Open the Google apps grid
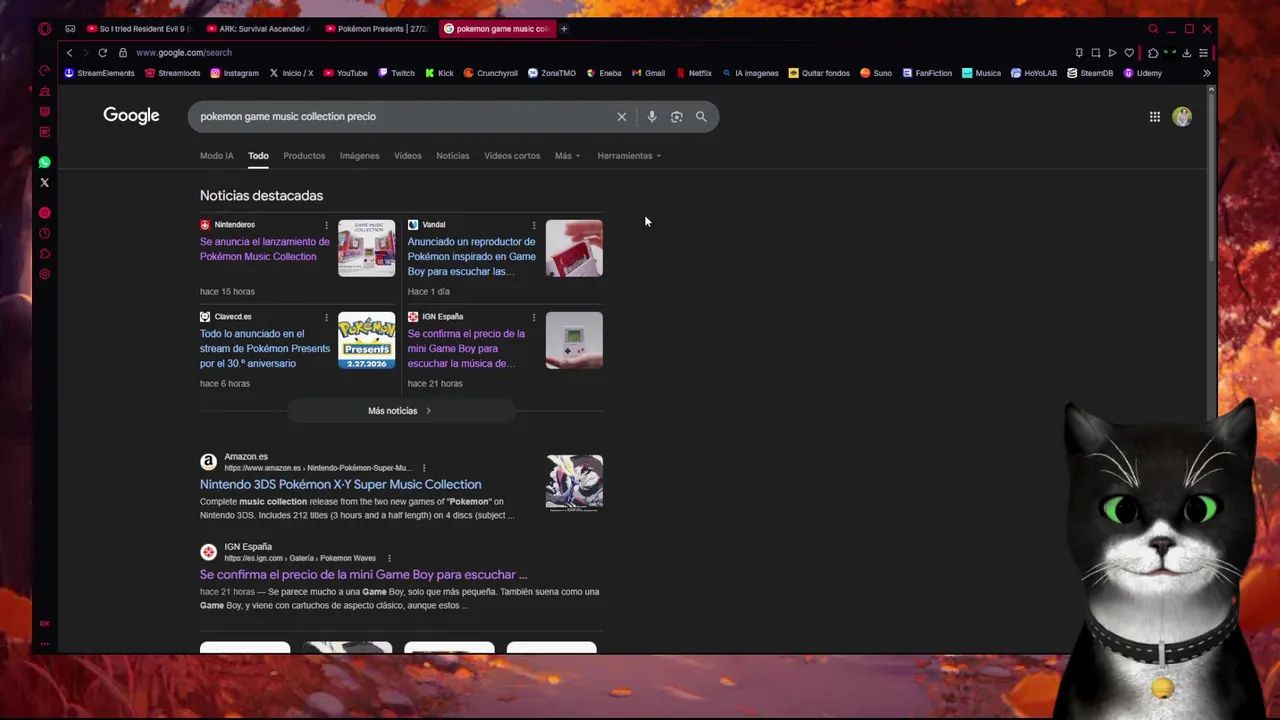Image resolution: width=1280 pixels, height=720 pixels. (1154, 117)
